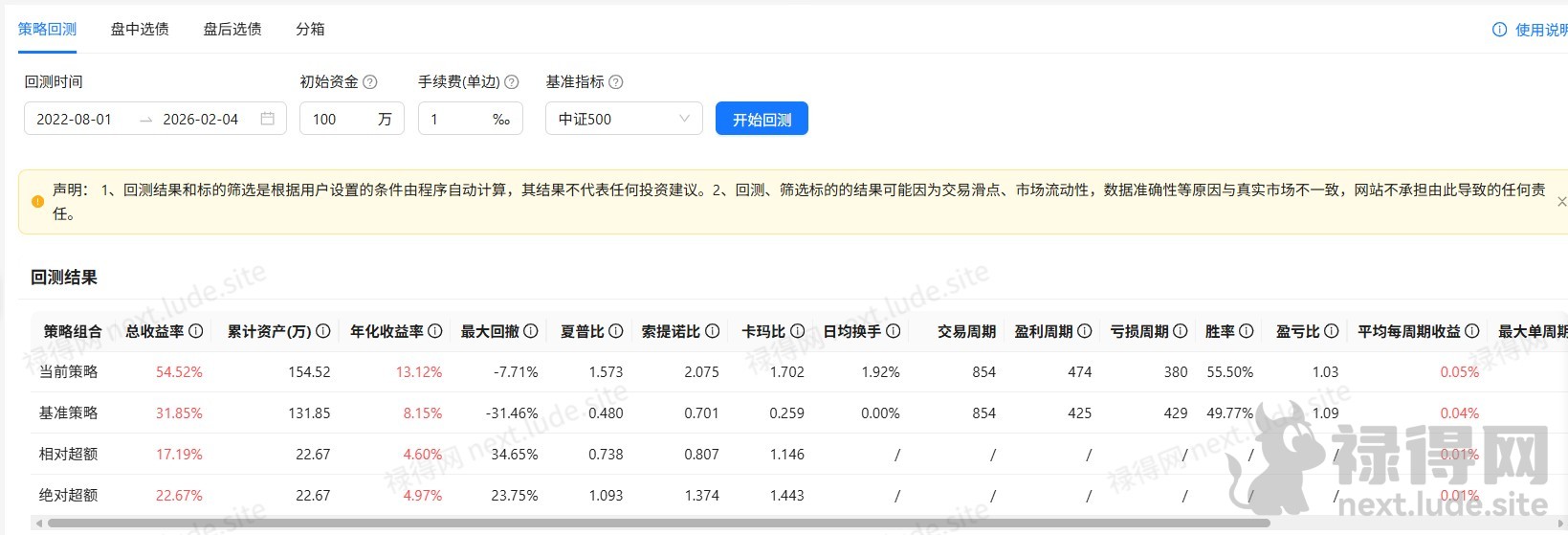The width and height of the screenshot is (1568, 535).
Task: Open the end date 2026-02-04 picker
Action: [x=201, y=119]
